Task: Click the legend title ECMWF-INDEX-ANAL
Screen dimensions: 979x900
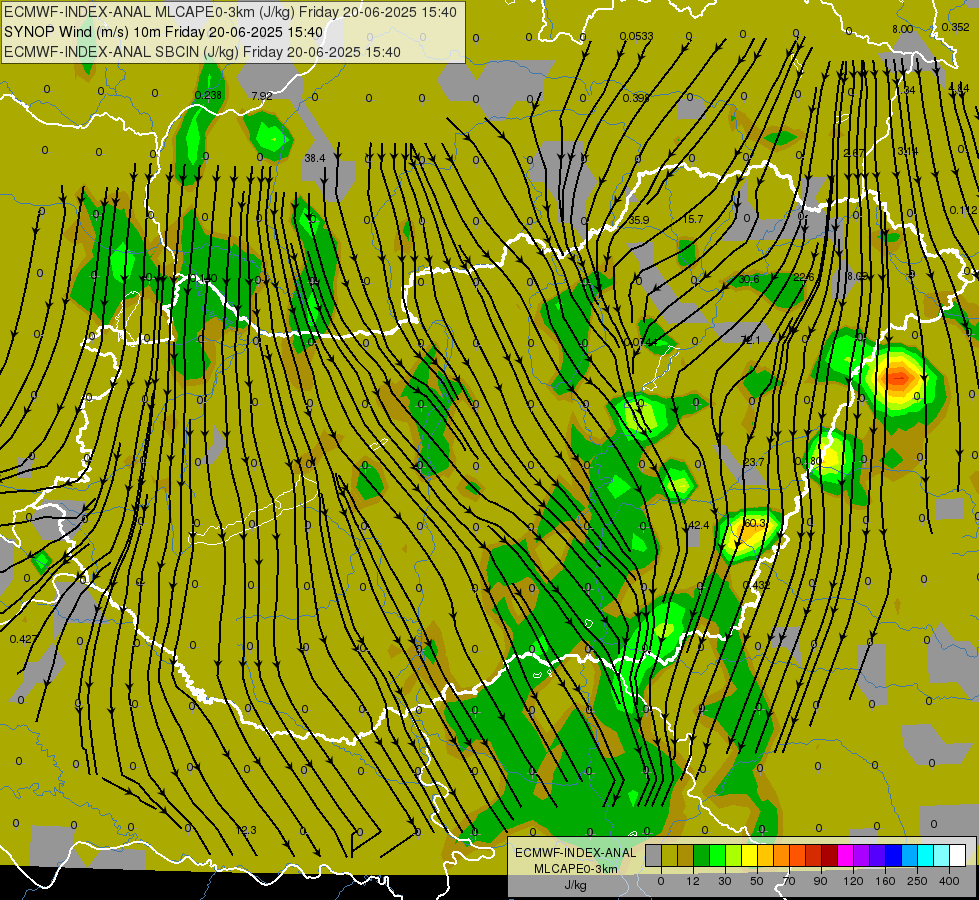Action: (575, 853)
